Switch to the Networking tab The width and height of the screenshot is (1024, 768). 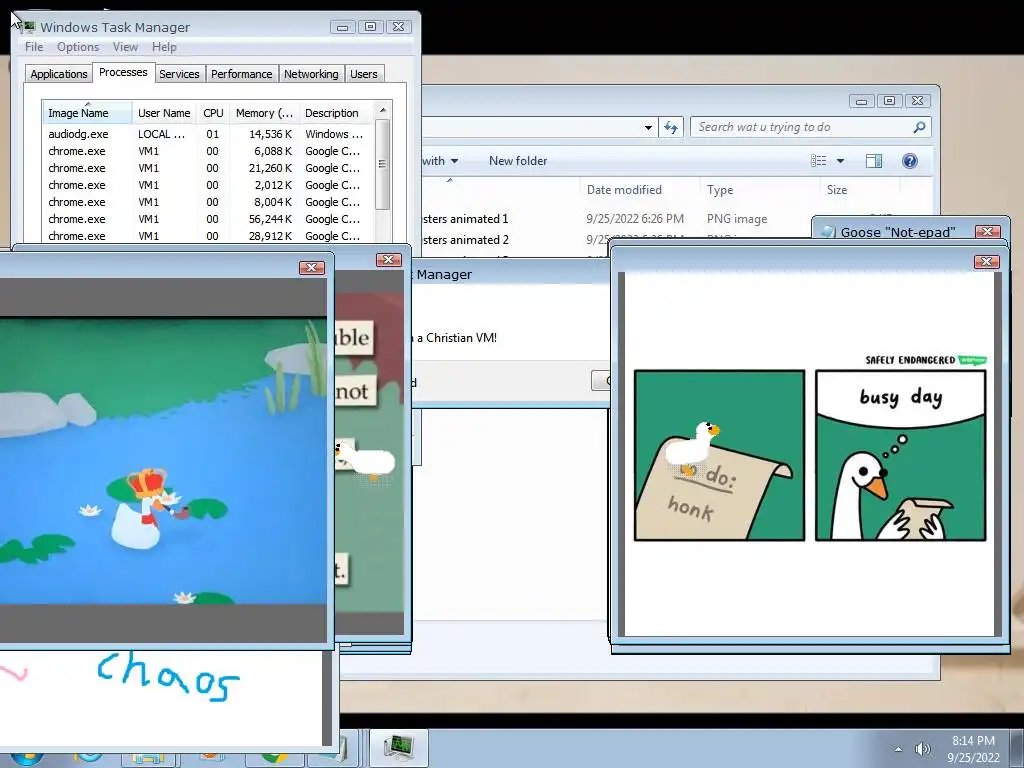311,74
